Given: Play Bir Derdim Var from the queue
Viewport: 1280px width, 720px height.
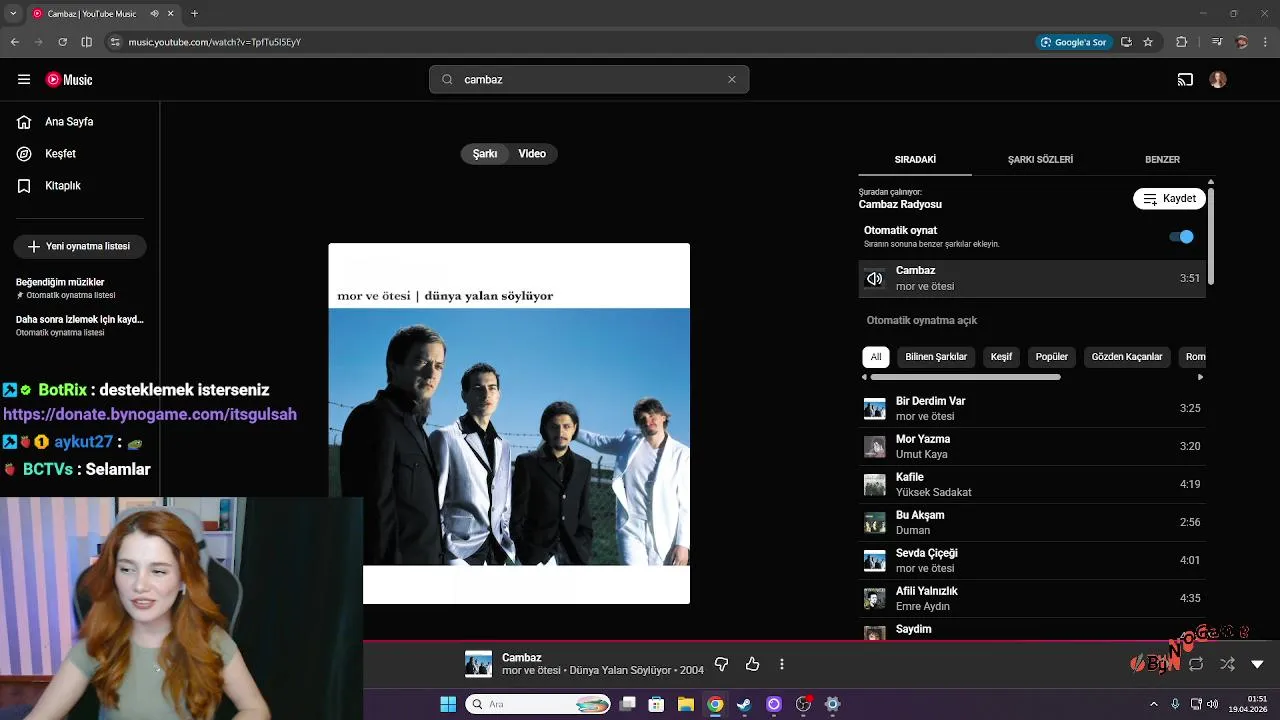Looking at the screenshot, I should [x=1032, y=408].
